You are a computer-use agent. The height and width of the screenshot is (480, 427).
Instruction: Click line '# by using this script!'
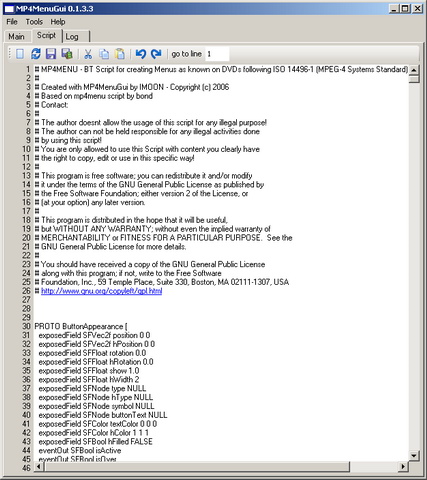click(x=68, y=140)
